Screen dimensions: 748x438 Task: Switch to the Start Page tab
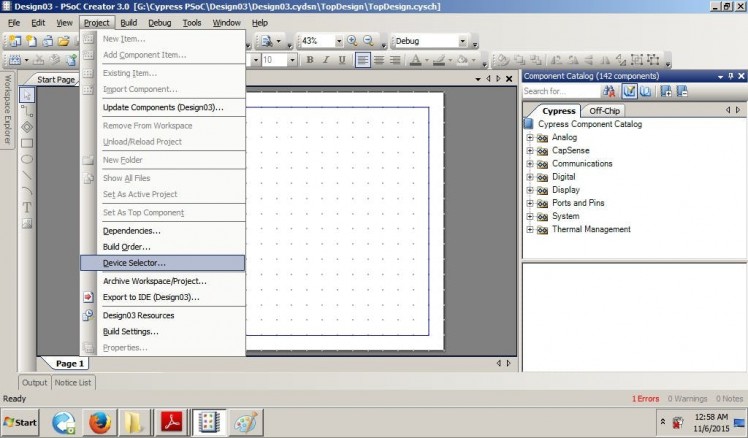click(56, 80)
